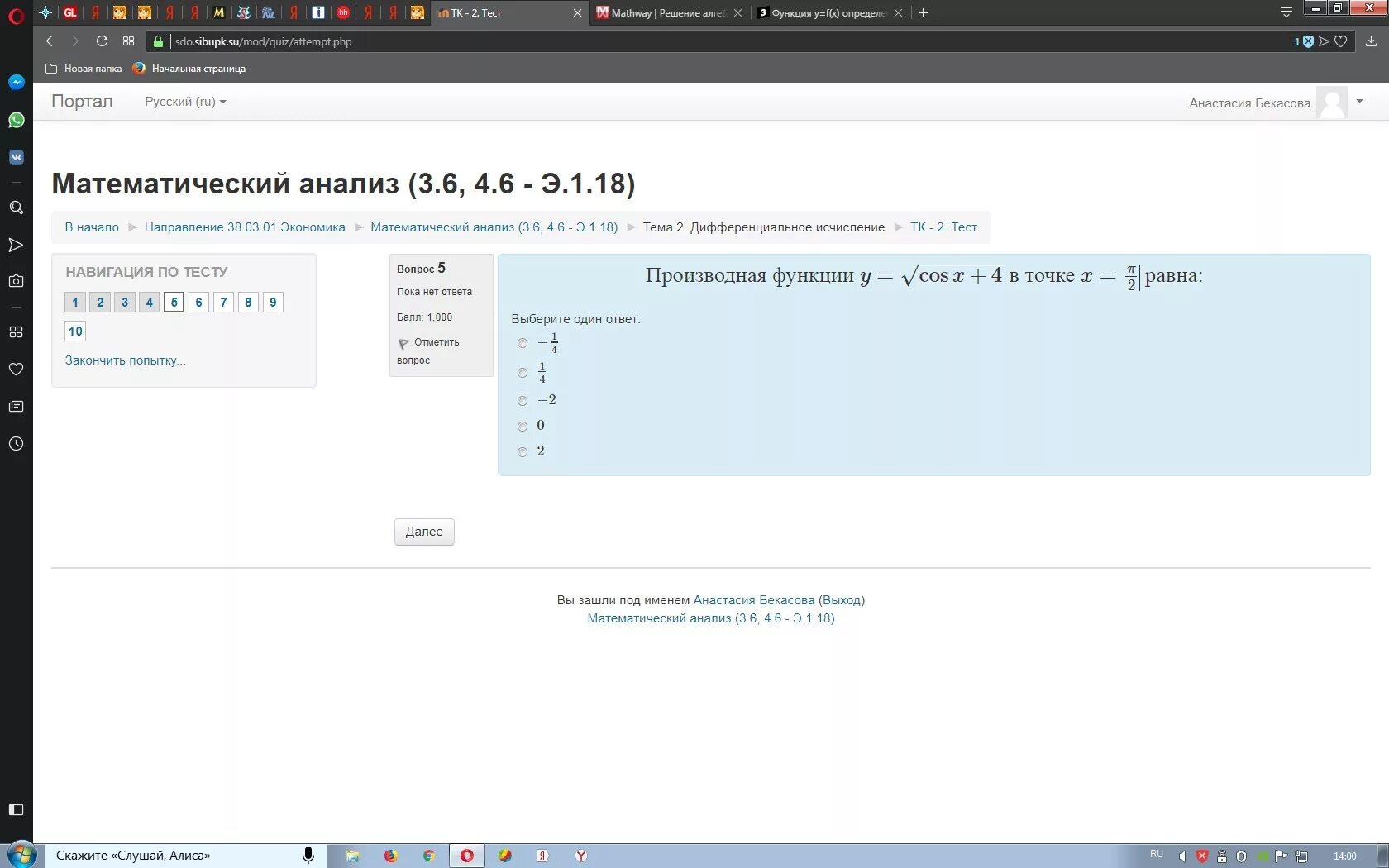This screenshot has height=868, width=1389.
Task: Open the 'Новая папка' bookmarks folder
Action: pos(84,69)
